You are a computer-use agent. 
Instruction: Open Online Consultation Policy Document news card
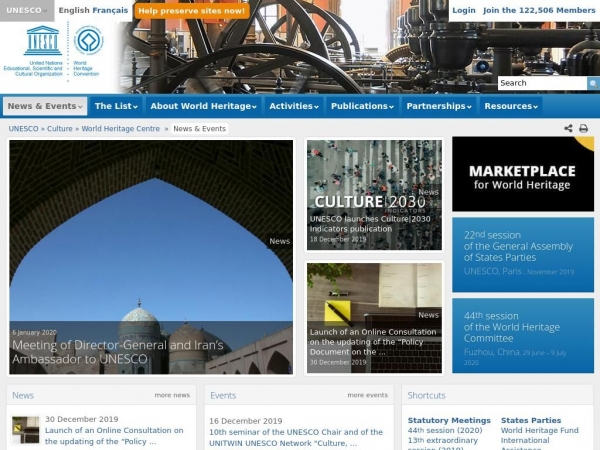[374, 318]
